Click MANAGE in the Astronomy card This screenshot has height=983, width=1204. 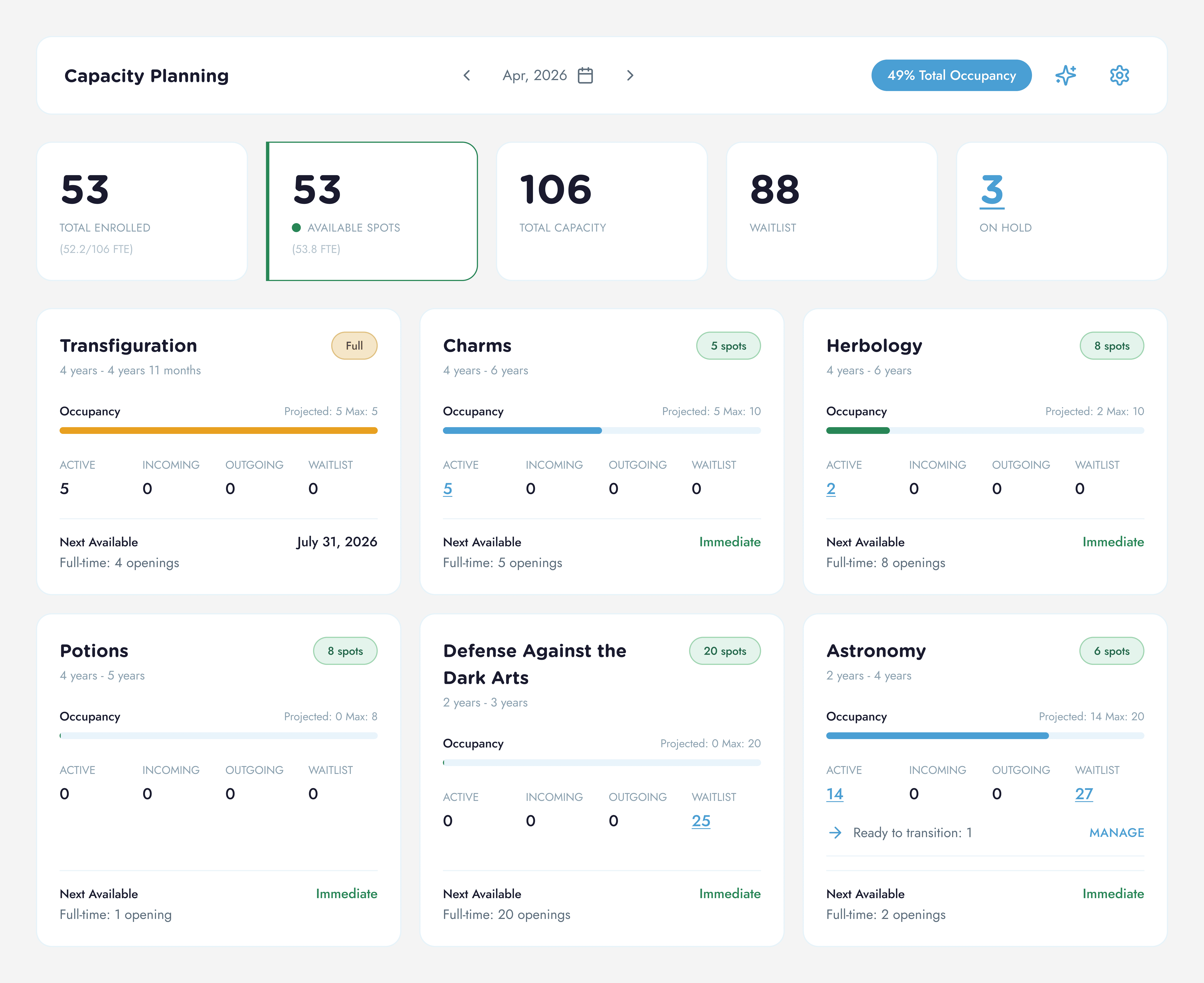point(1116,832)
